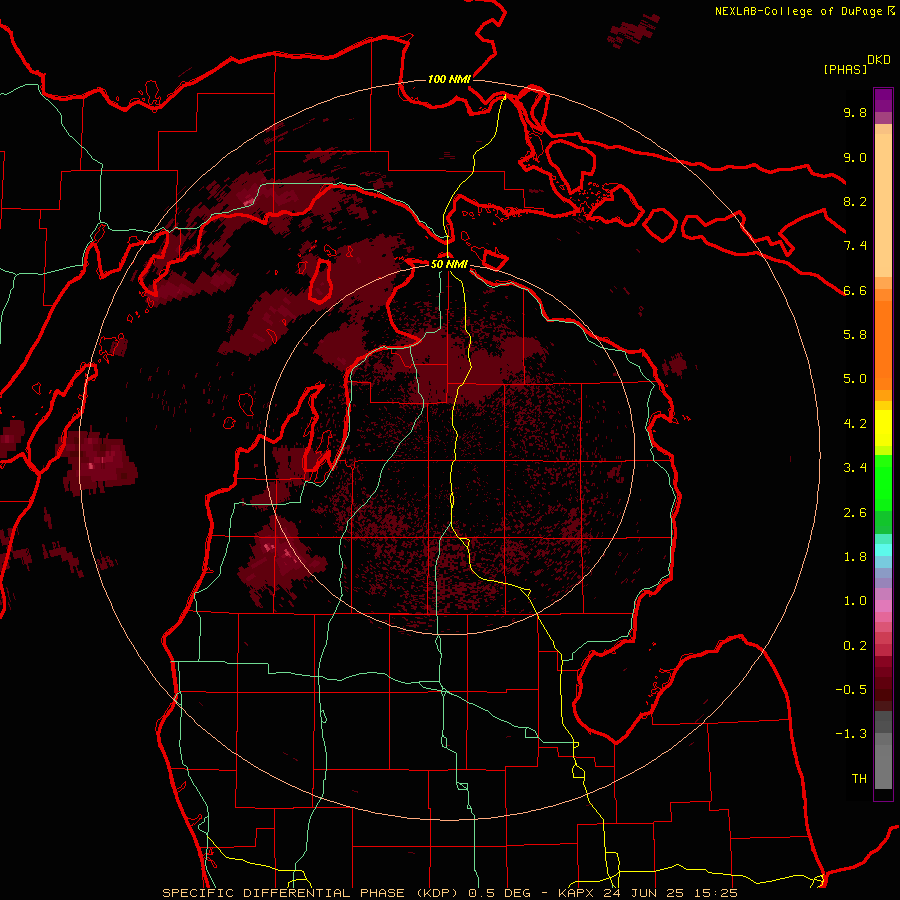Pick the light peach segment of color bar

coord(883,205)
